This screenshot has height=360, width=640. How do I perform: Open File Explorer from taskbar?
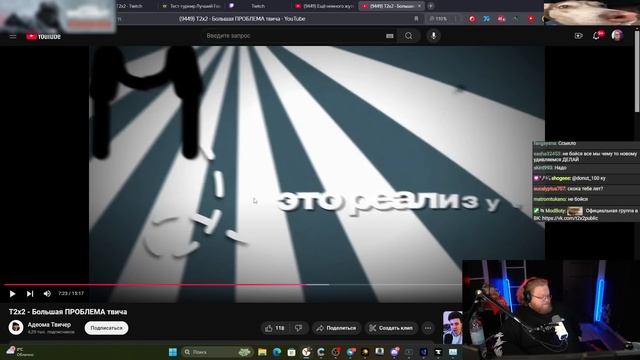point(262,352)
